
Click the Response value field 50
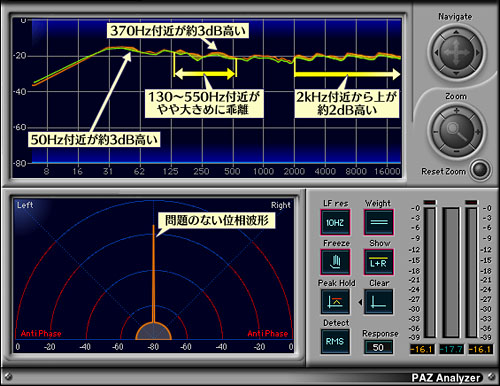pos(378,347)
